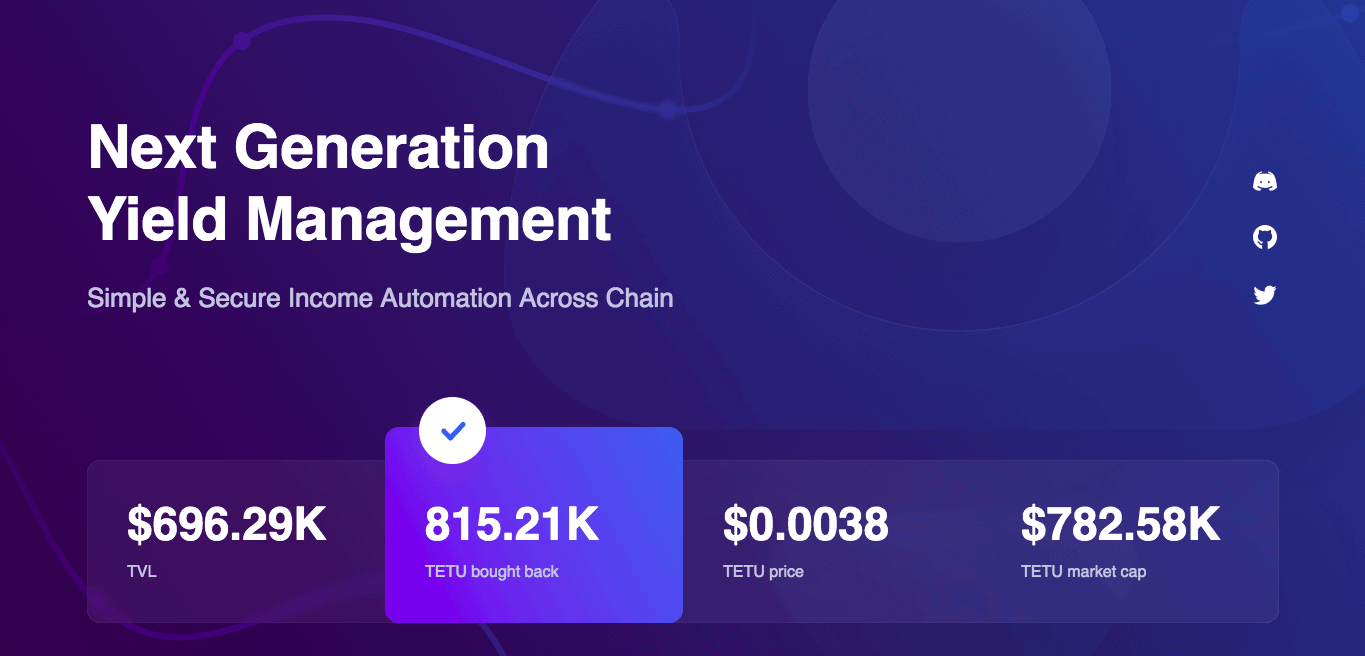Open the Discord link icon
The width and height of the screenshot is (1365, 656).
(x=1265, y=181)
